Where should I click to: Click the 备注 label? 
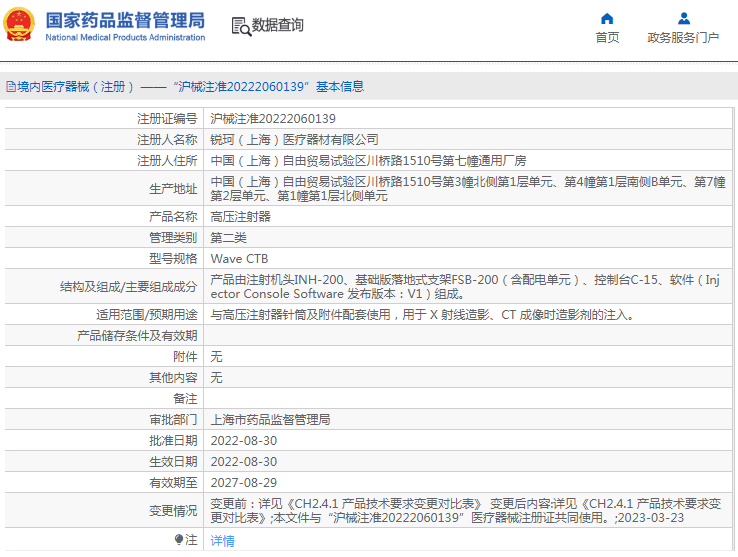(185, 399)
